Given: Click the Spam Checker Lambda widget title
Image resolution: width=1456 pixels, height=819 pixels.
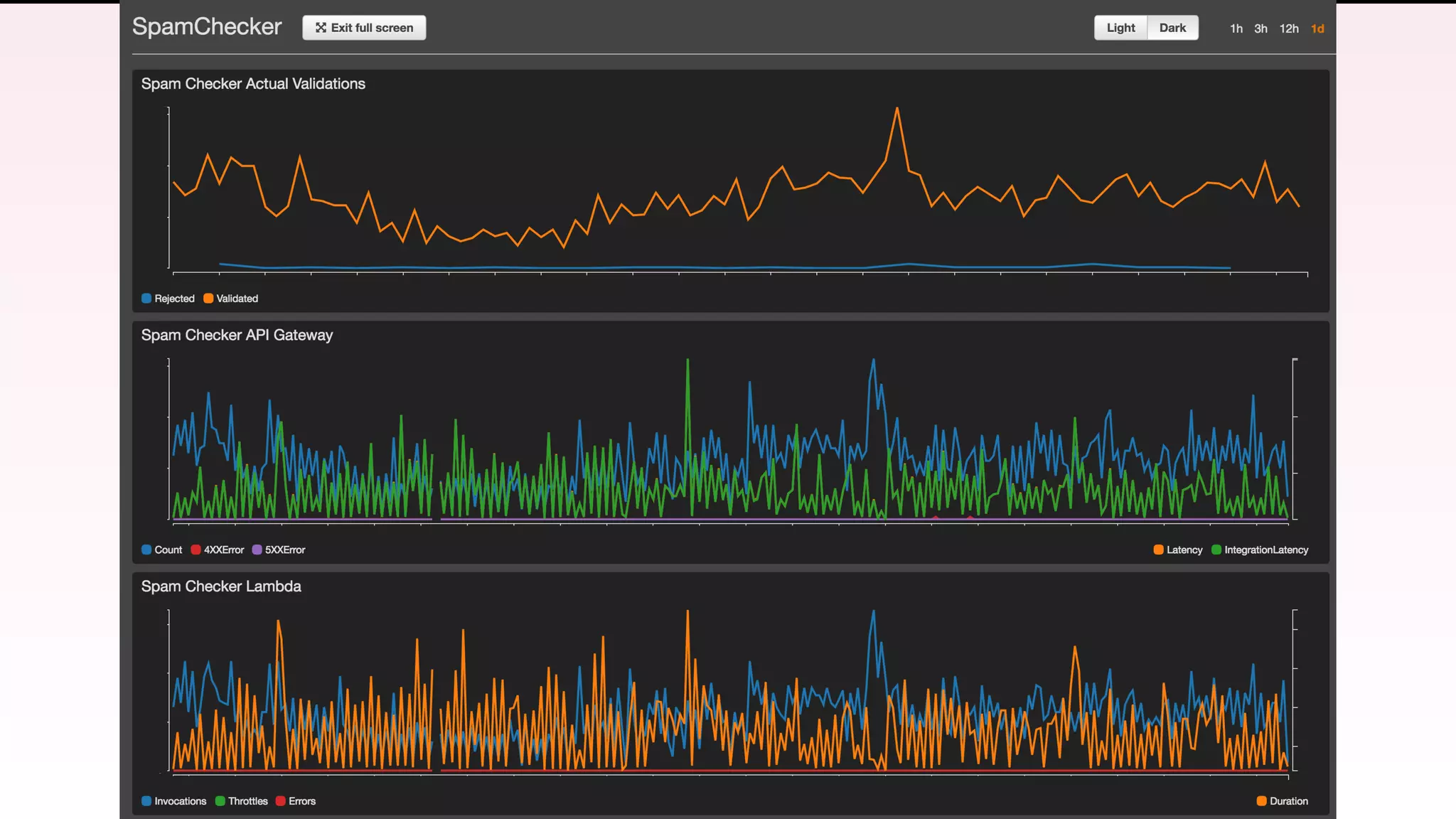Looking at the screenshot, I should tap(221, 587).
